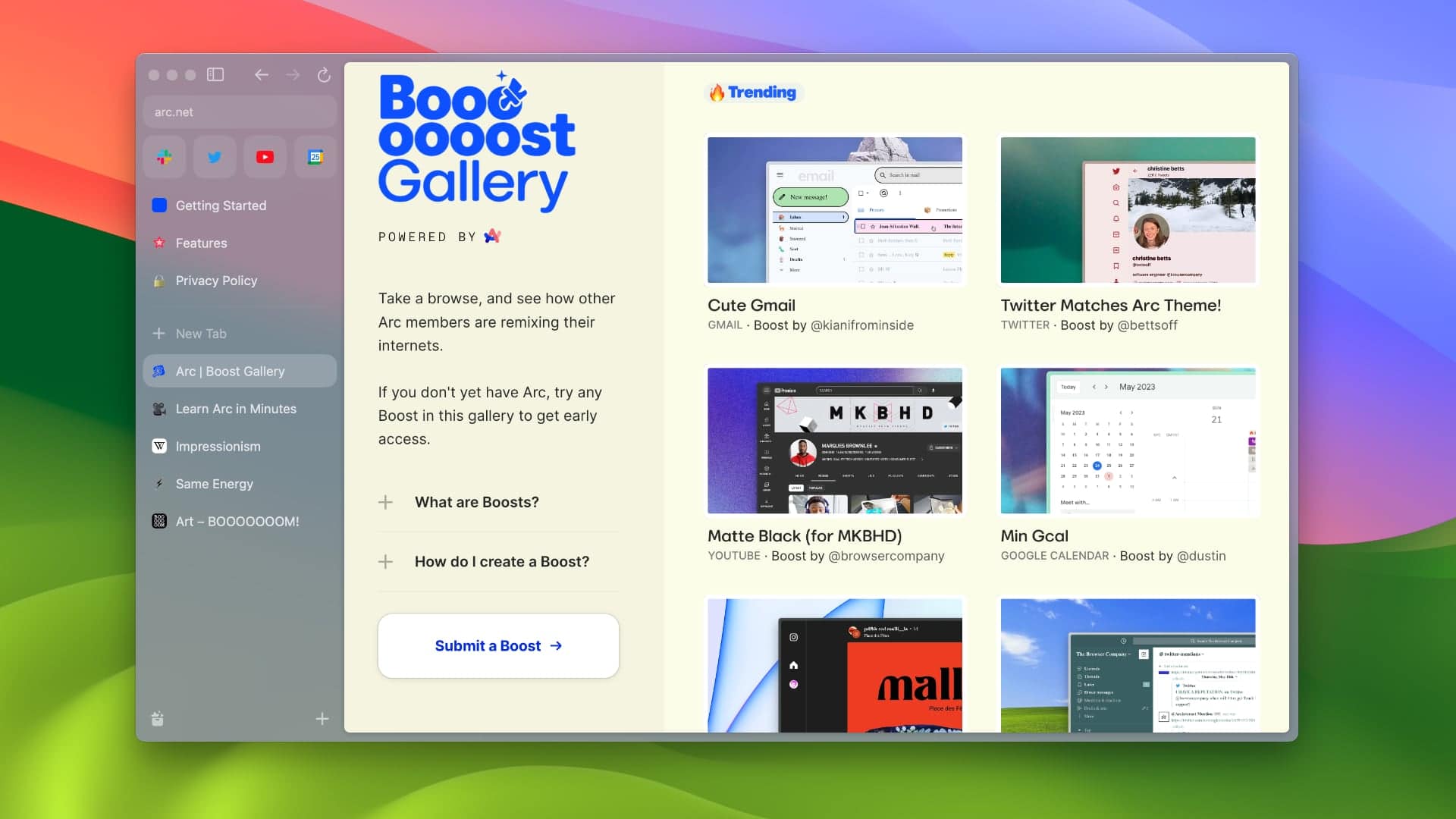Toggle the Arc sidebar visibility icon
Image resolution: width=1456 pixels, height=819 pixels.
215,74
